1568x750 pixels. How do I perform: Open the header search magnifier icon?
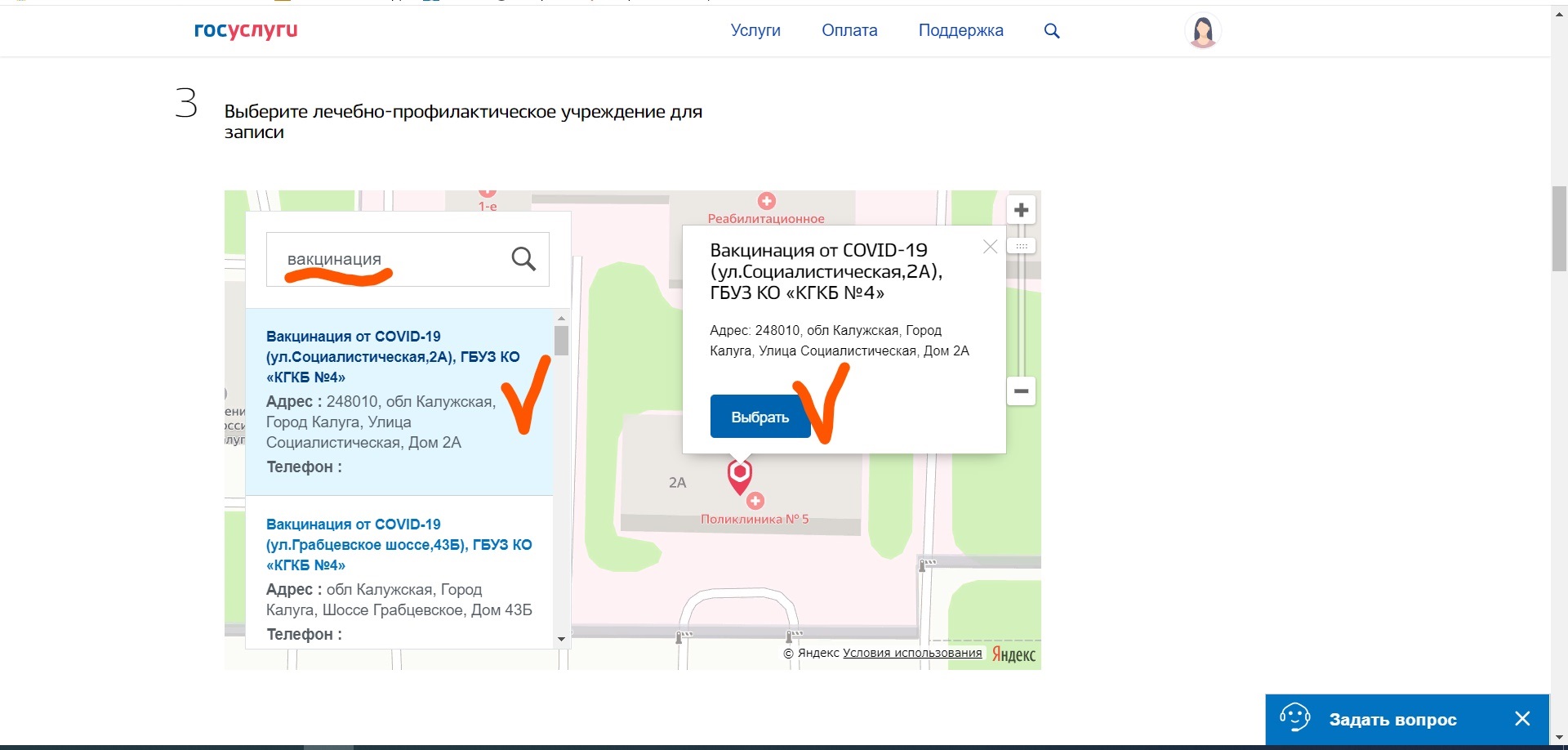pyautogui.click(x=1052, y=31)
